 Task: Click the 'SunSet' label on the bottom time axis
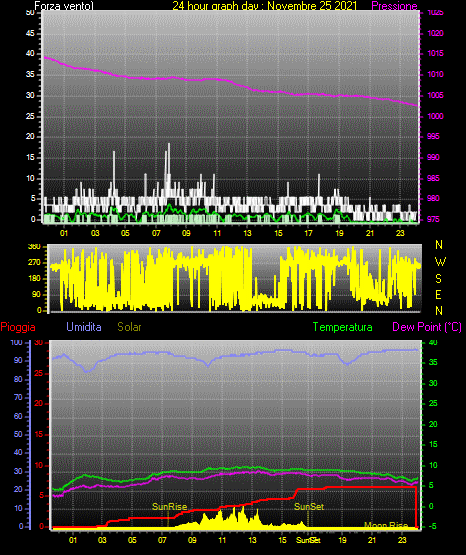[x=308, y=540]
